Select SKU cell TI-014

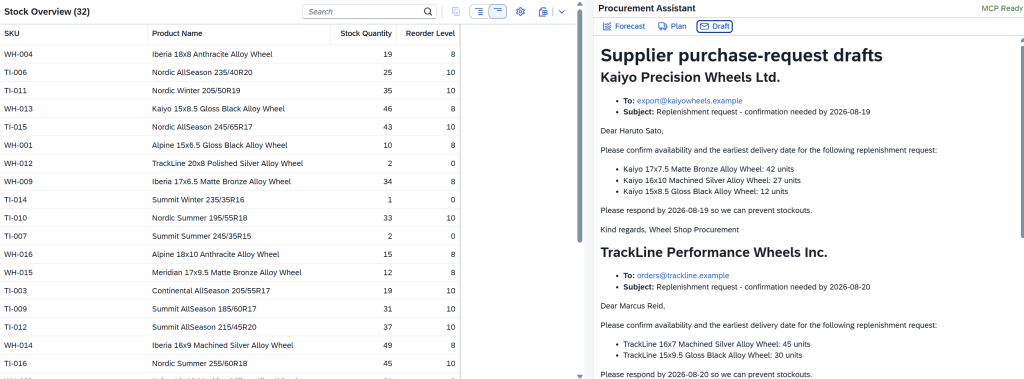coord(15,200)
